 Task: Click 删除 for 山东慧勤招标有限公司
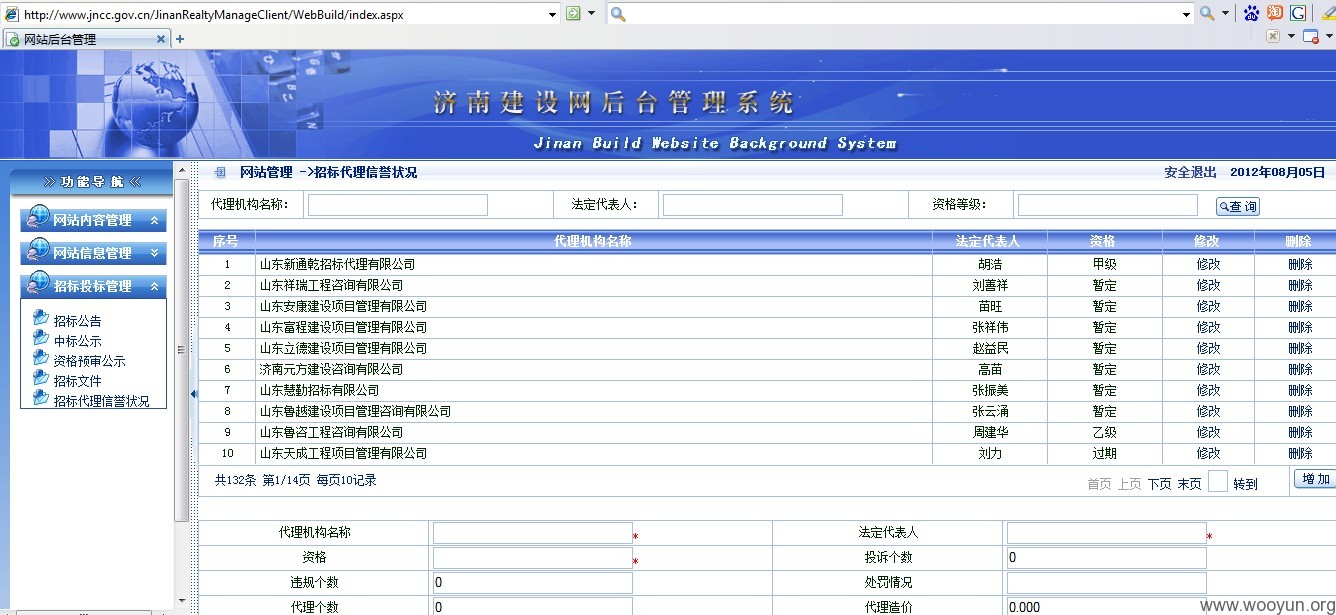[1300, 390]
